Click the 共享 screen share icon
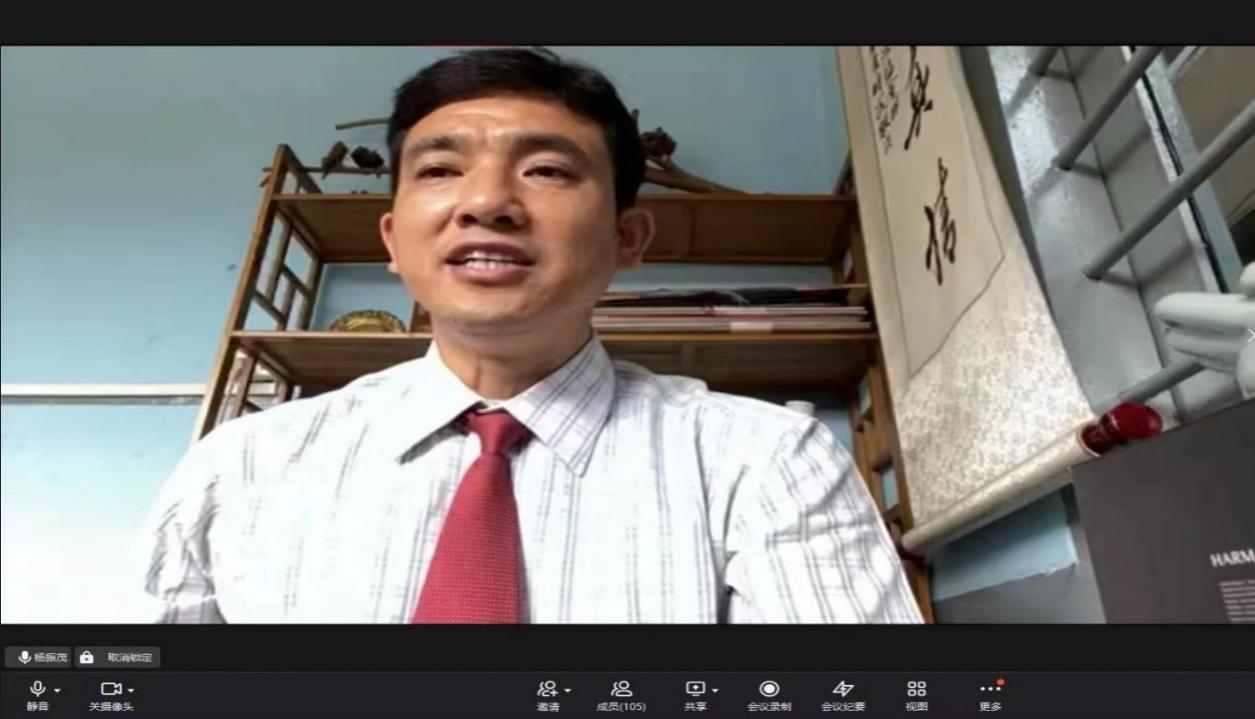1255x719 pixels. [x=695, y=690]
